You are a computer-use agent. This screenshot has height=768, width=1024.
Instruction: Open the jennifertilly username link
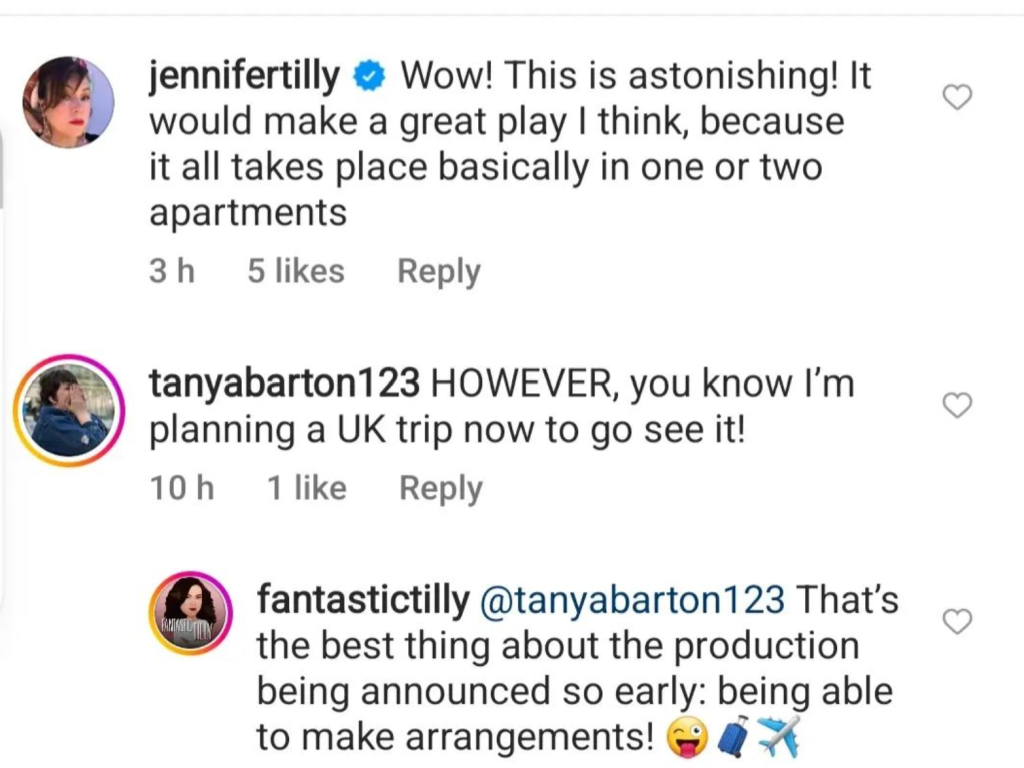(x=244, y=78)
